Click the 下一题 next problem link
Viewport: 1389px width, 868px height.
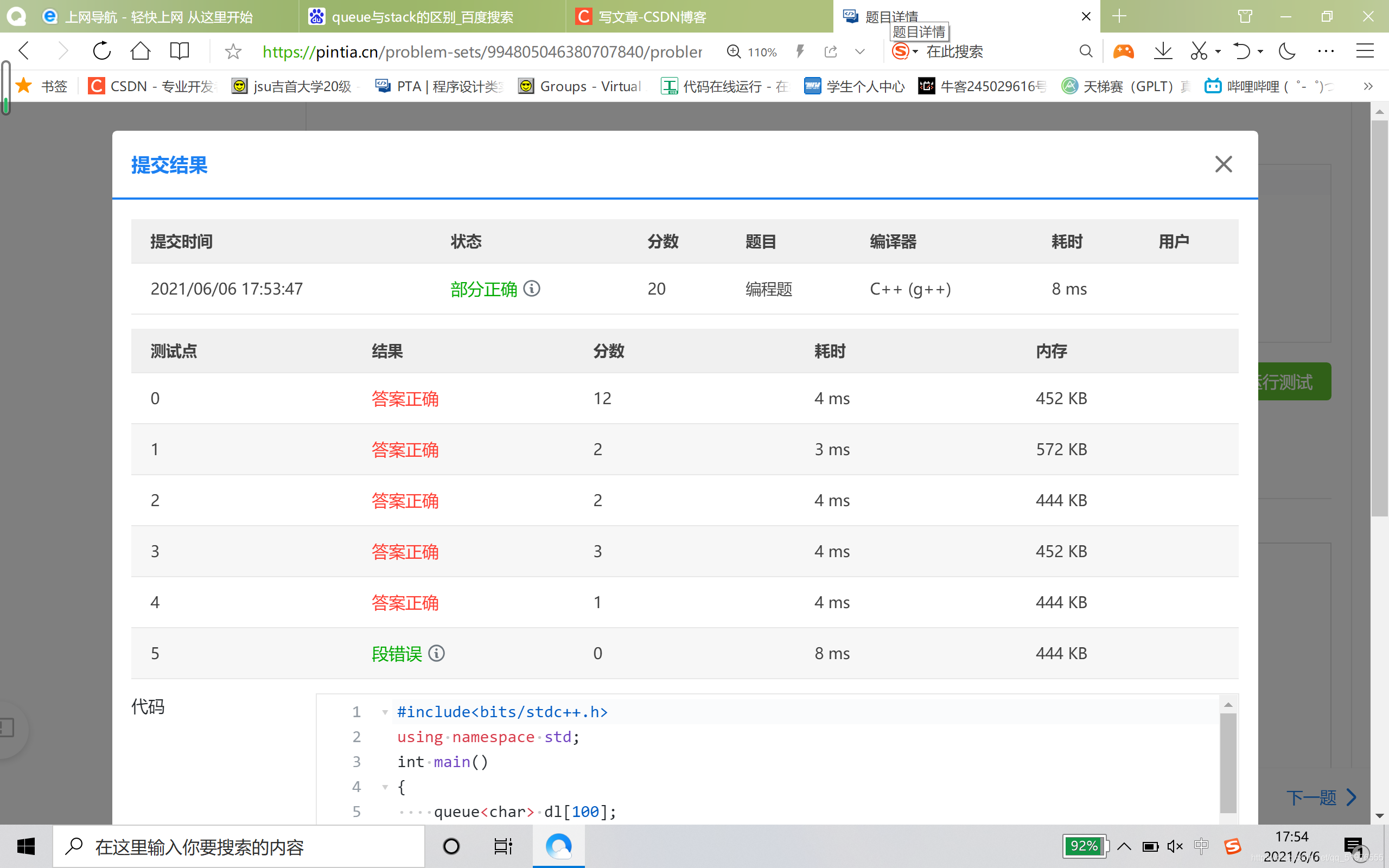(x=1320, y=797)
